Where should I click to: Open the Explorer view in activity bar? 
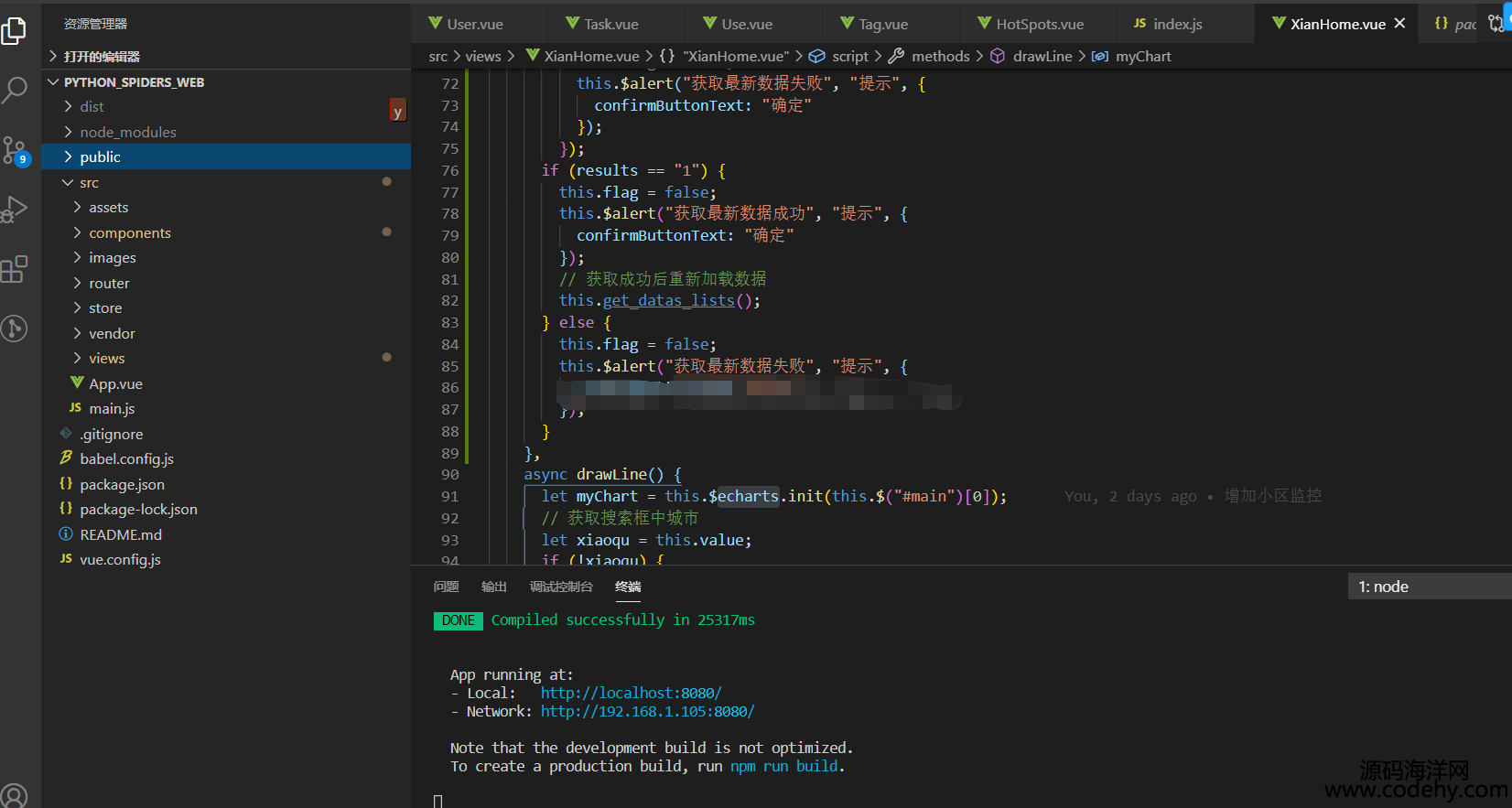click(15, 31)
